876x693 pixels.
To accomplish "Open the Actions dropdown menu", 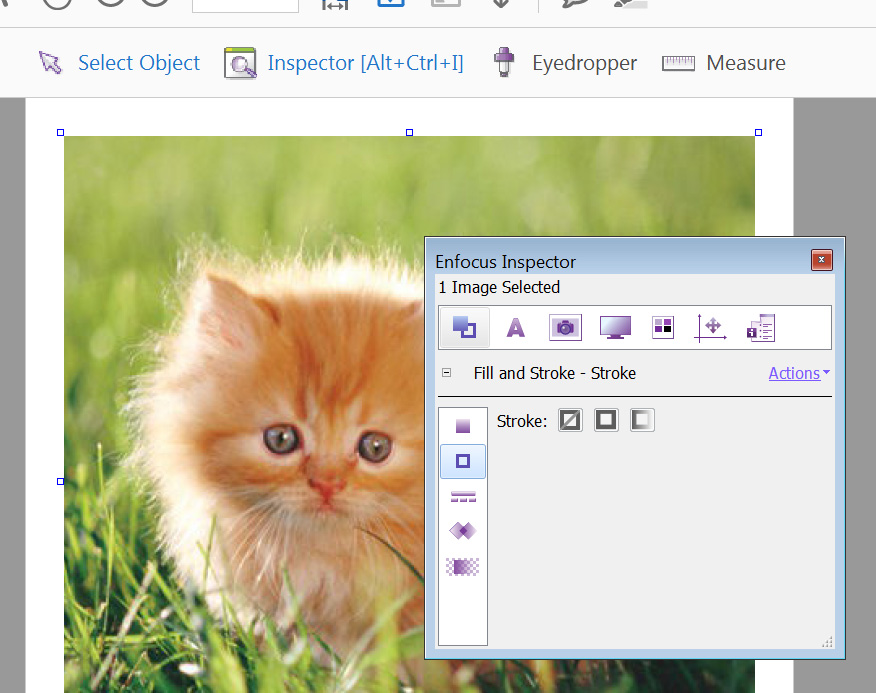I will pyautogui.click(x=799, y=373).
